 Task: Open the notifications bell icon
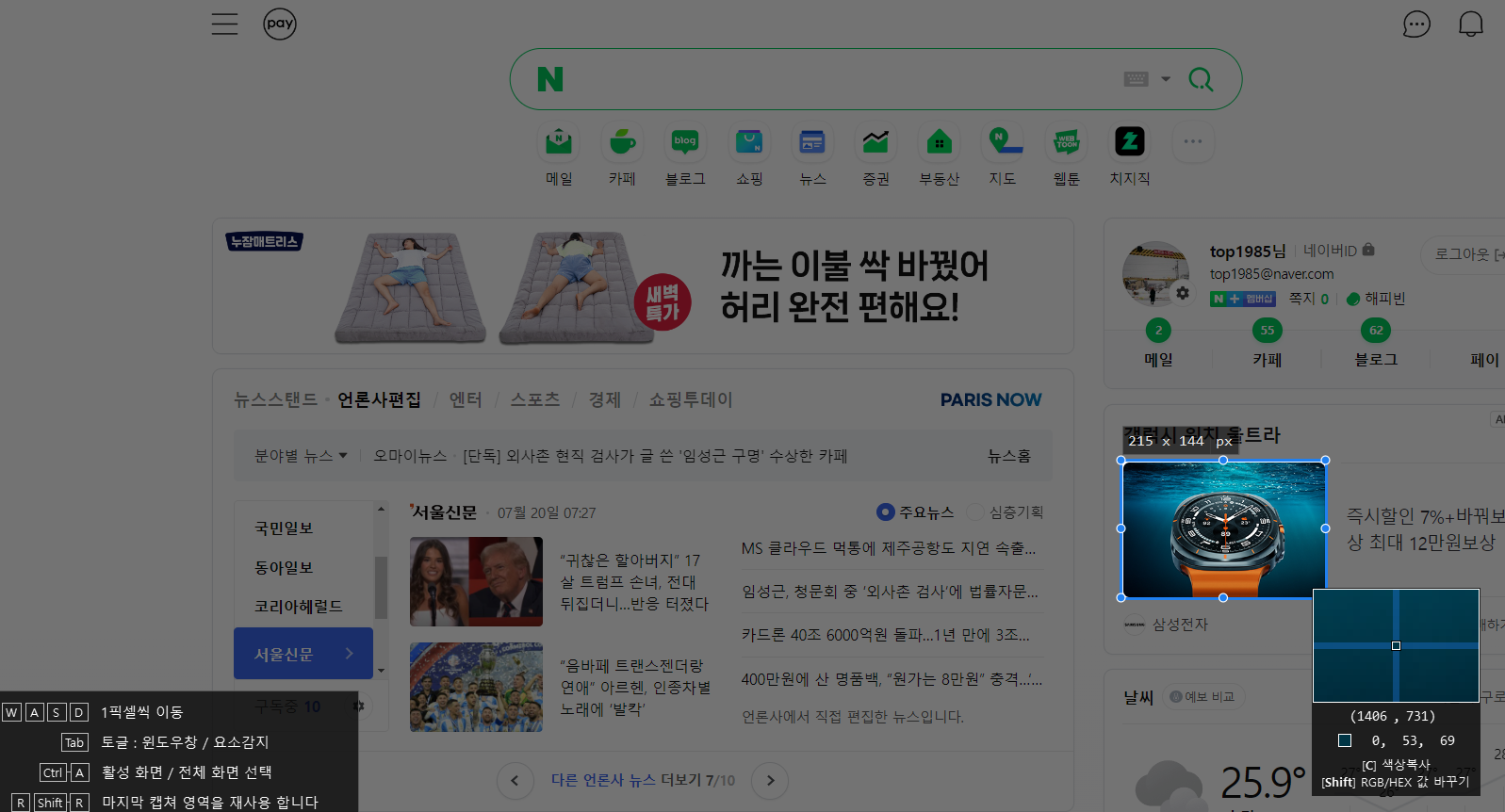(x=1471, y=24)
